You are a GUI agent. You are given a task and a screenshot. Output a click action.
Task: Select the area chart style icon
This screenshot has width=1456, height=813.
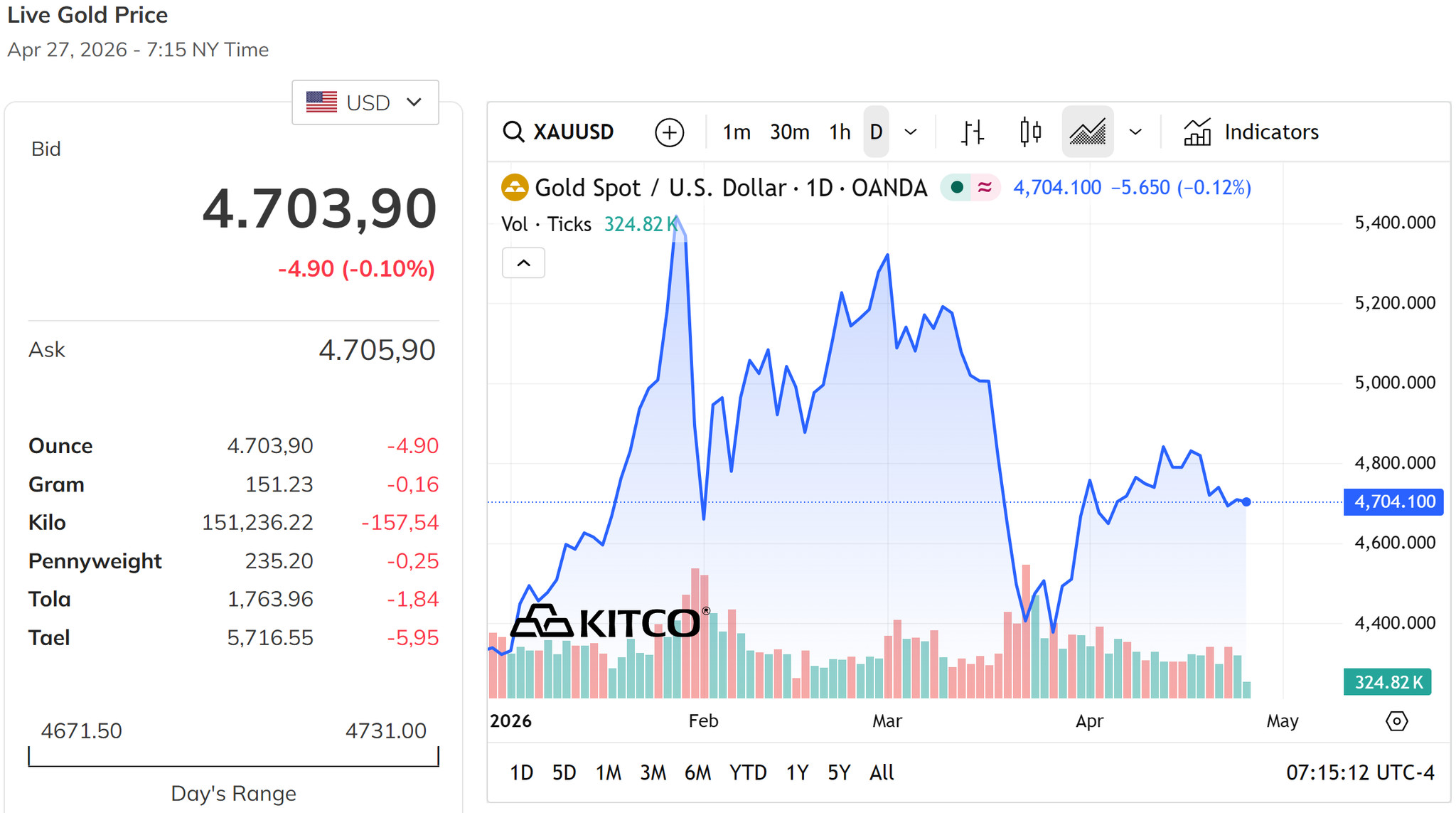1088,132
